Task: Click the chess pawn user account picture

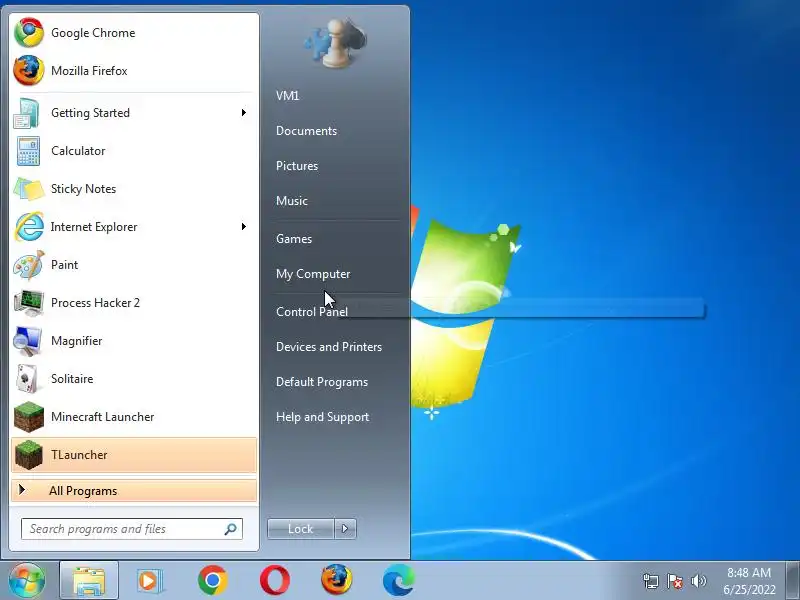Action: pos(334,43)
